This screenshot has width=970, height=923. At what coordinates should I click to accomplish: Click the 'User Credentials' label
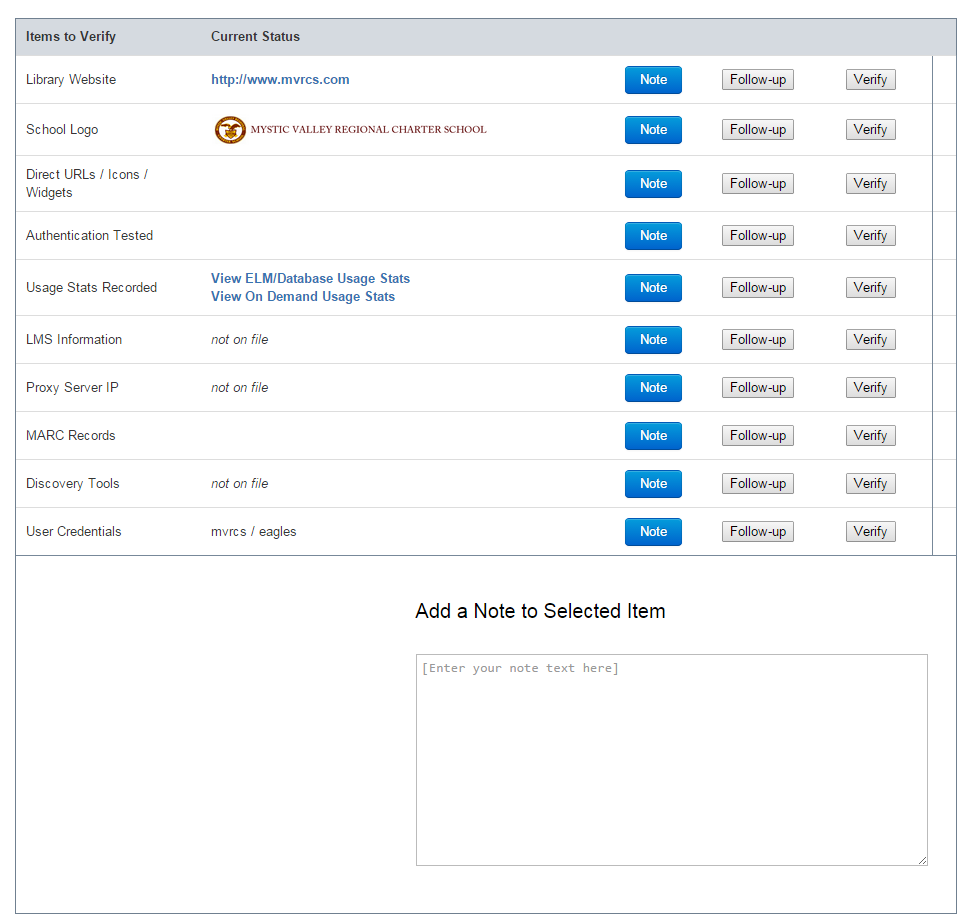(74, 532)
